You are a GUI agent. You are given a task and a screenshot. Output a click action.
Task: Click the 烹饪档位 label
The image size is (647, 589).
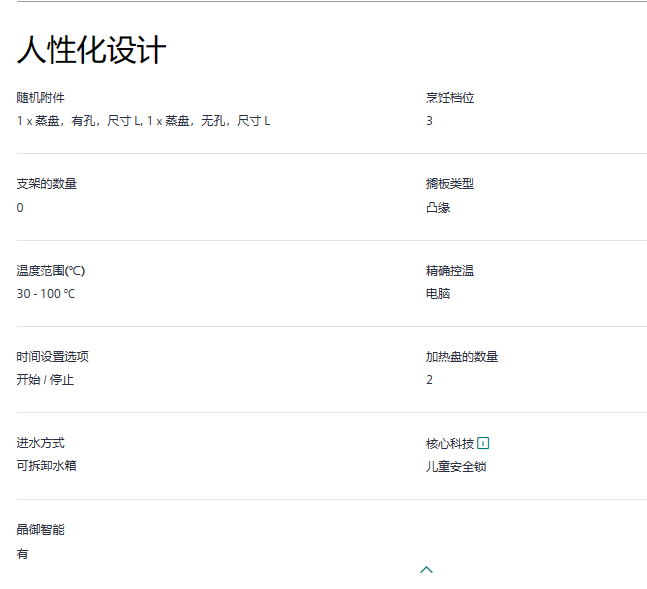pos(450,98)
